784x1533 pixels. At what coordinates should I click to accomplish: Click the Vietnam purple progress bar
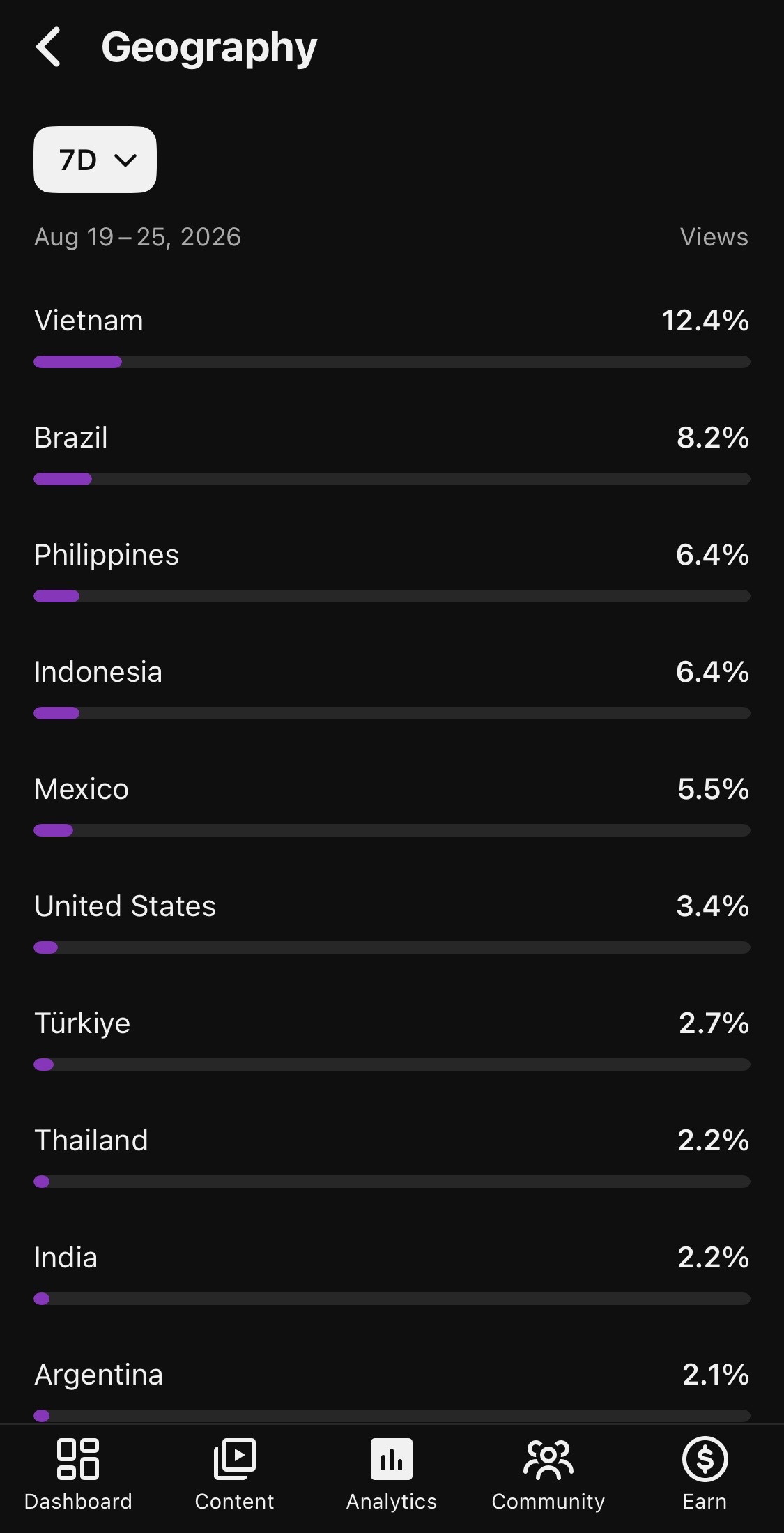(78, 362)
